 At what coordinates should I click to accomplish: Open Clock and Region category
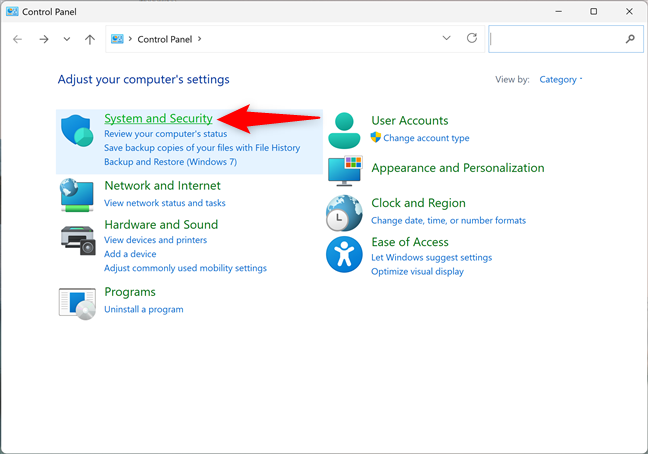[x=418, y=203]
